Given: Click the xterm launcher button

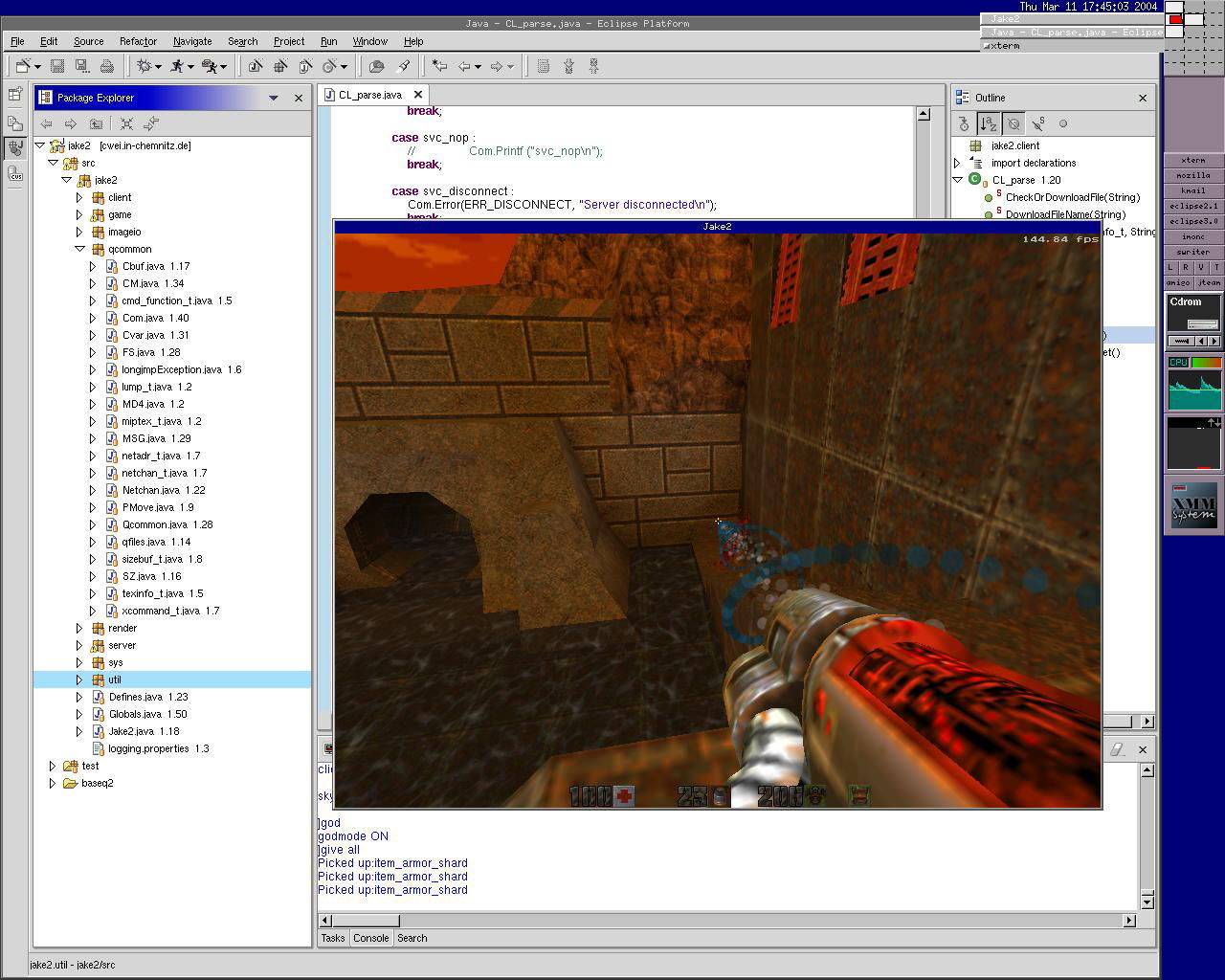Looking at the screenshot, I should 1192,160.
